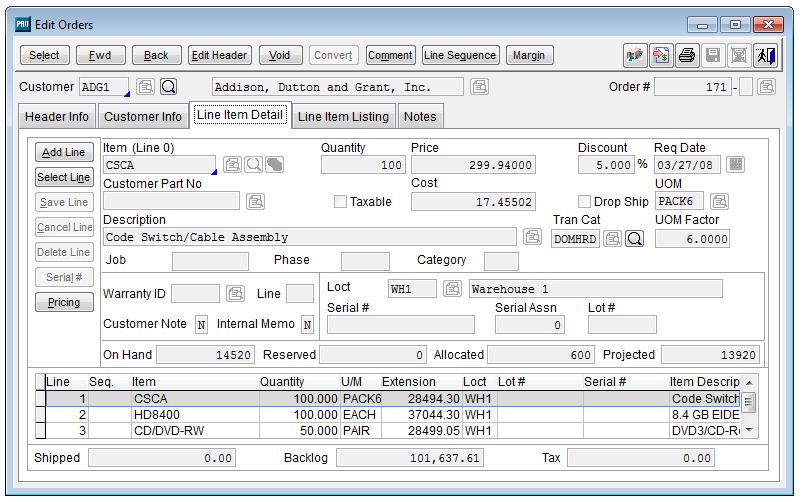The height and width of the screenshot is (502, 802).
Task: Click the Description field Code Switch/Cable Assembly
Action: coord(309,237)
